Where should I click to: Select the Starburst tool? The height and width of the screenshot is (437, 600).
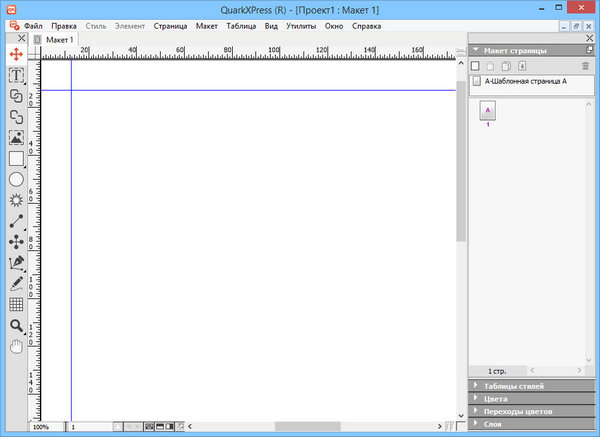(16, 201)
